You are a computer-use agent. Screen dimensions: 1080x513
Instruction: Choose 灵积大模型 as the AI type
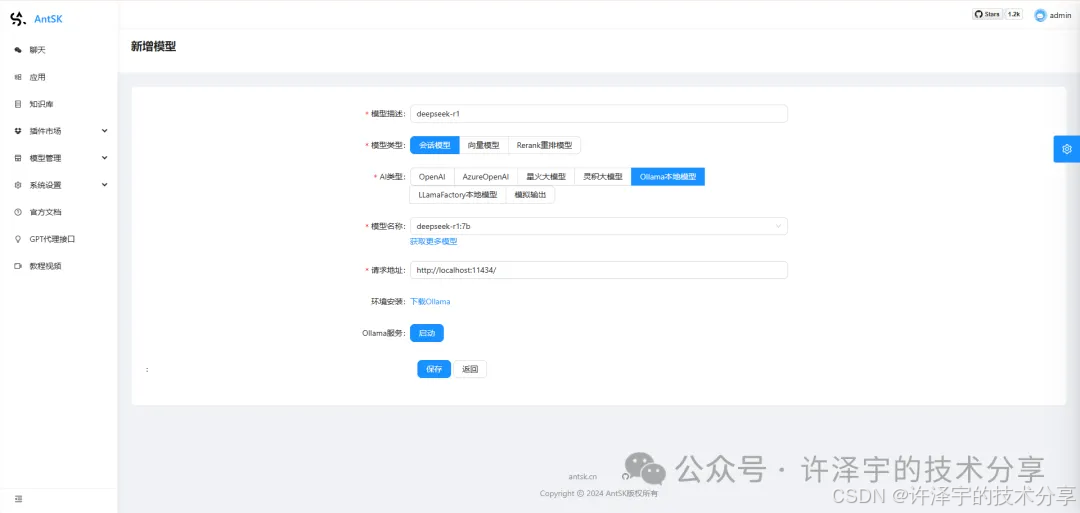[x=603, y=177]
